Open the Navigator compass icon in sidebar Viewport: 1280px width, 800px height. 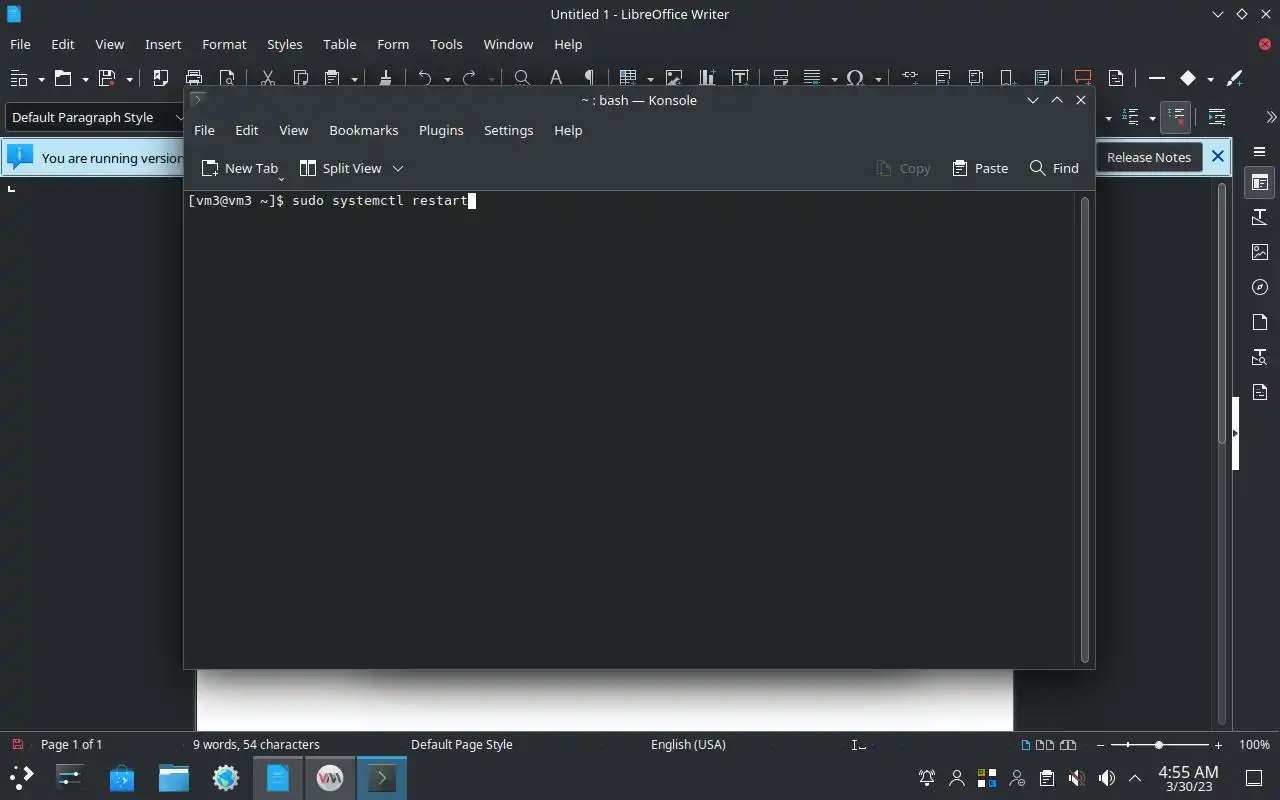pyautogui.click(x=1260, y=287)
